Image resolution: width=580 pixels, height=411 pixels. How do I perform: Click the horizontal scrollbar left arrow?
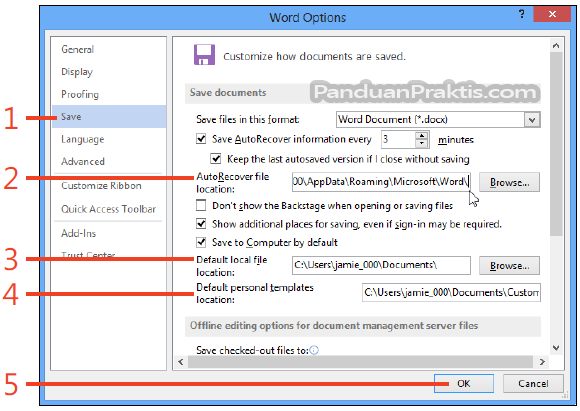tap(181, 361)
